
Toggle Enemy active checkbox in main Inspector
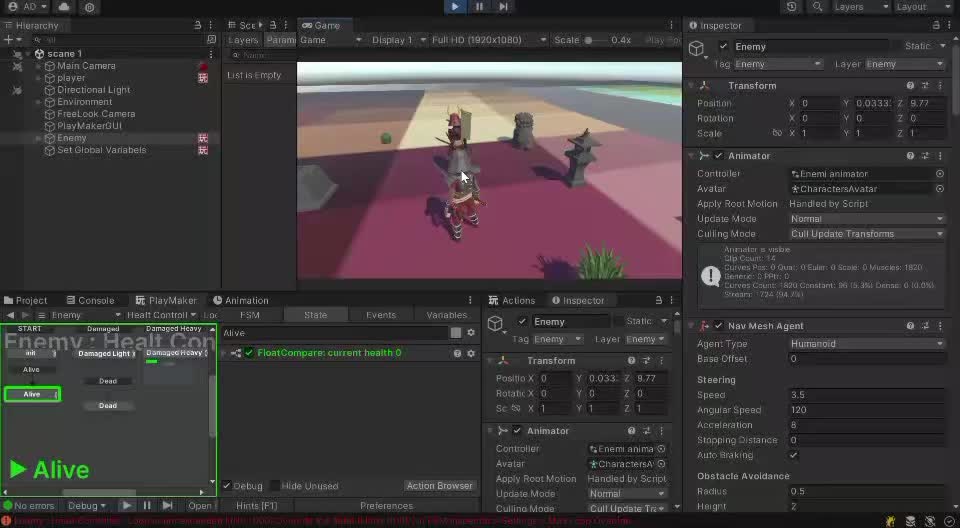(x=724, y=47)
